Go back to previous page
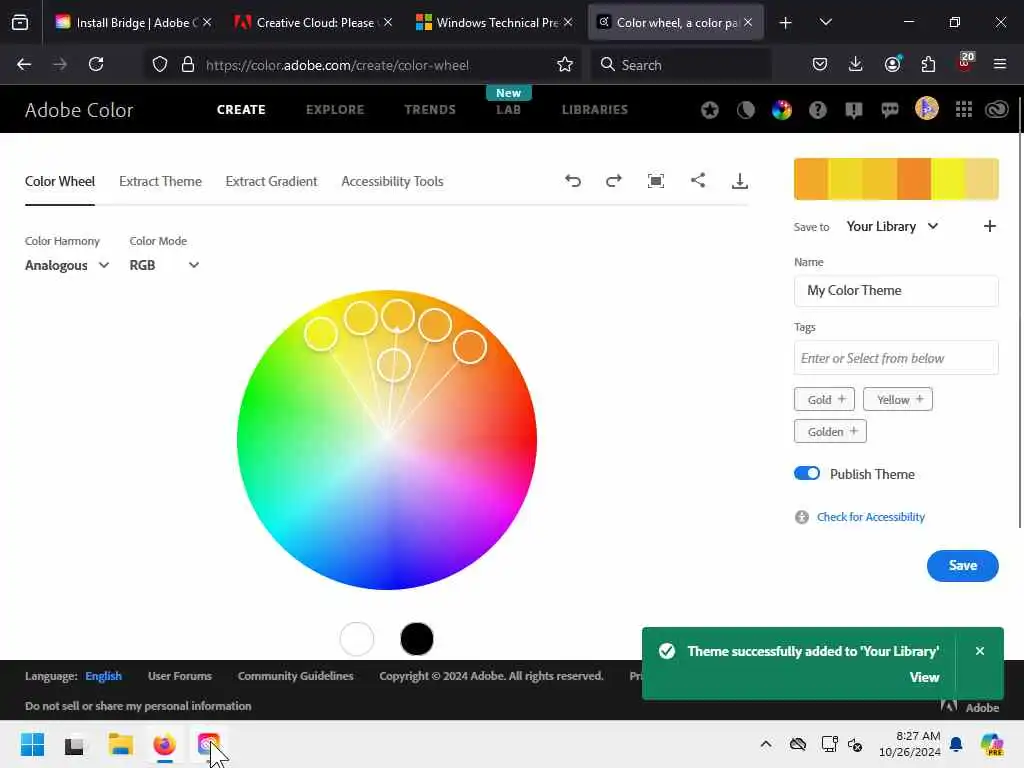The width and height of the screenshot is (1024, 768). point(24,64)
